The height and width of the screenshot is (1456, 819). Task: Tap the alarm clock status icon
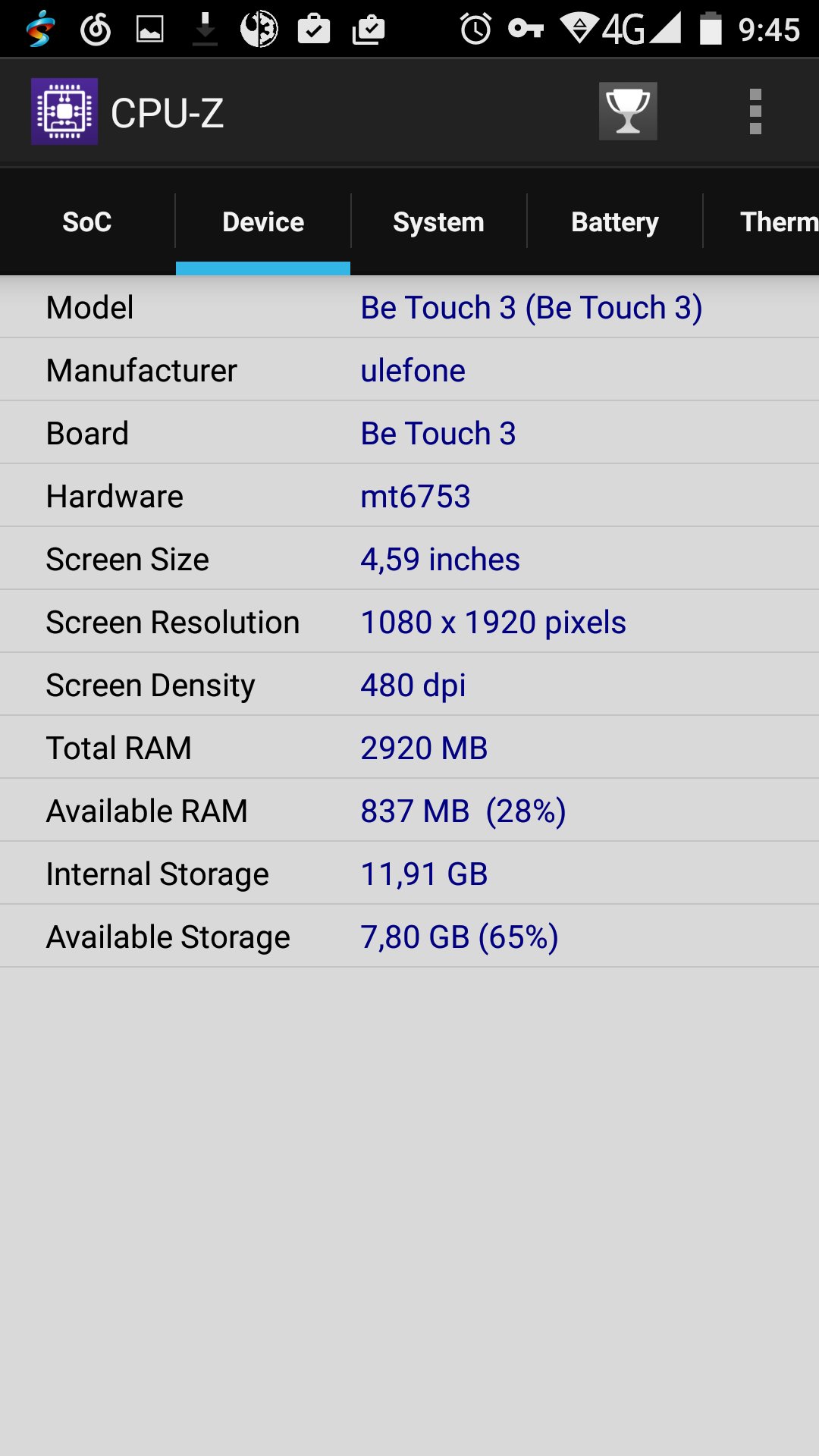(x=475, y=29)
